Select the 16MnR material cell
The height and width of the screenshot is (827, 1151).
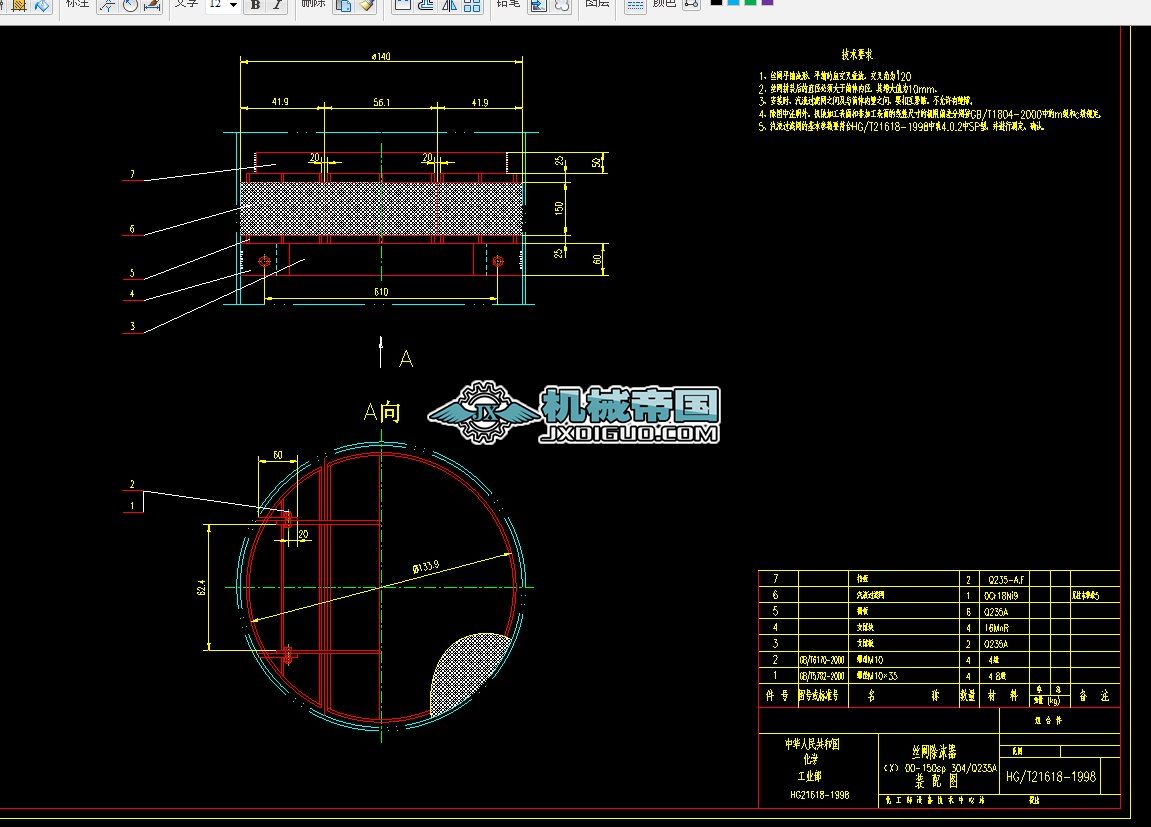click(997, 628)
